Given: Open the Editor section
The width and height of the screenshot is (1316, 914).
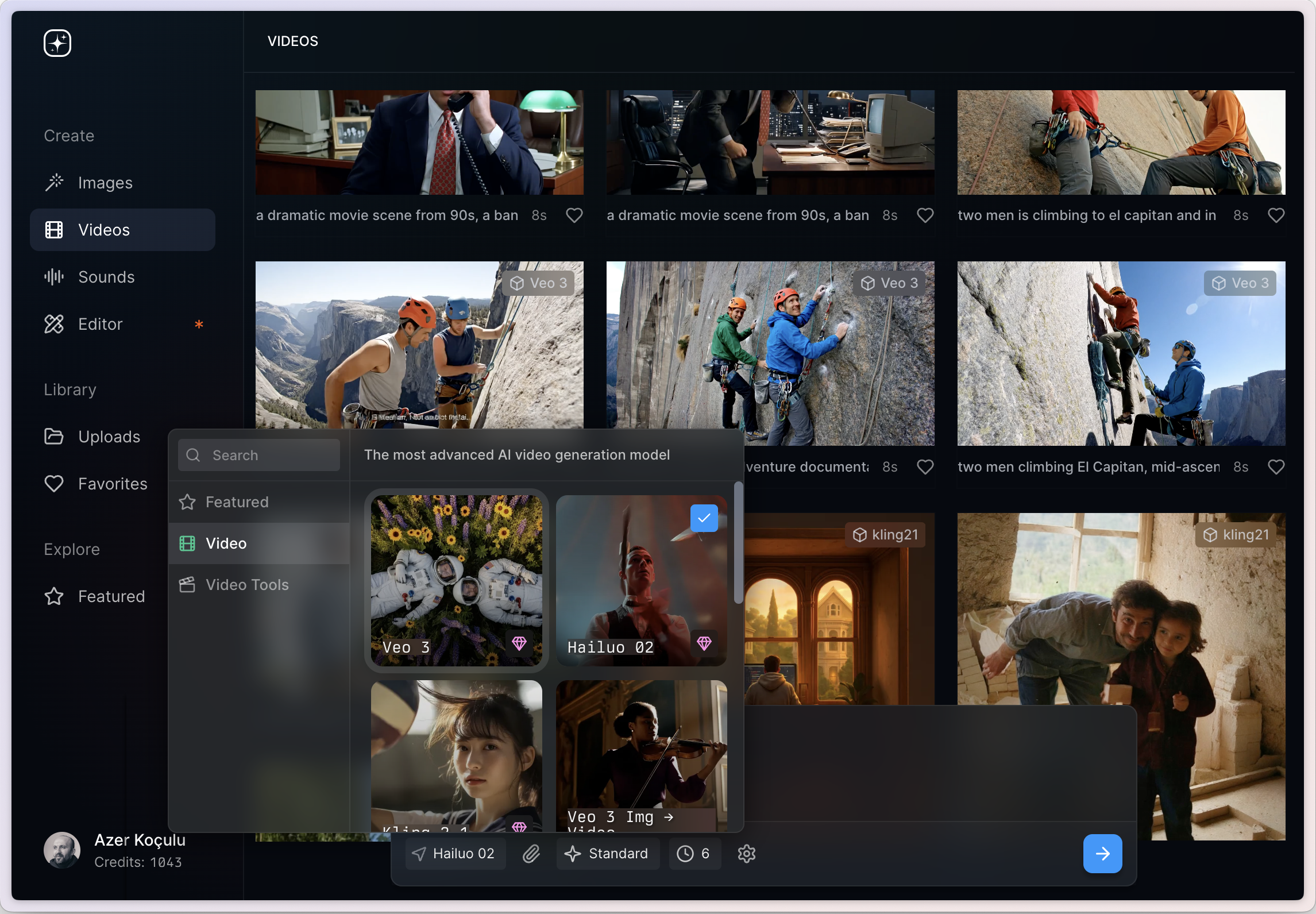Looking at the screenshot, I should tap(122, 324).
